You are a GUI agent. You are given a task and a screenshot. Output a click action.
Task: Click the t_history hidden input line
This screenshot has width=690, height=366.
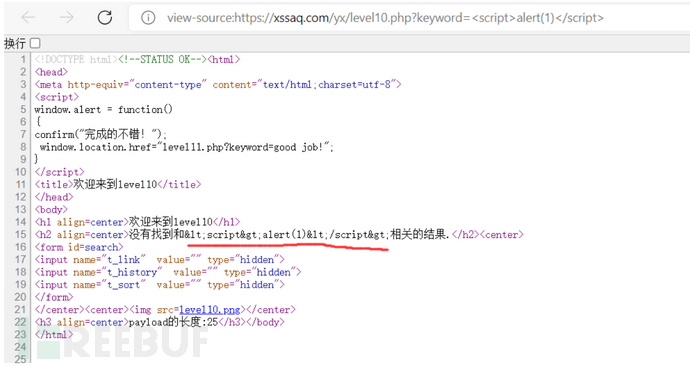[x=168, y=272]
